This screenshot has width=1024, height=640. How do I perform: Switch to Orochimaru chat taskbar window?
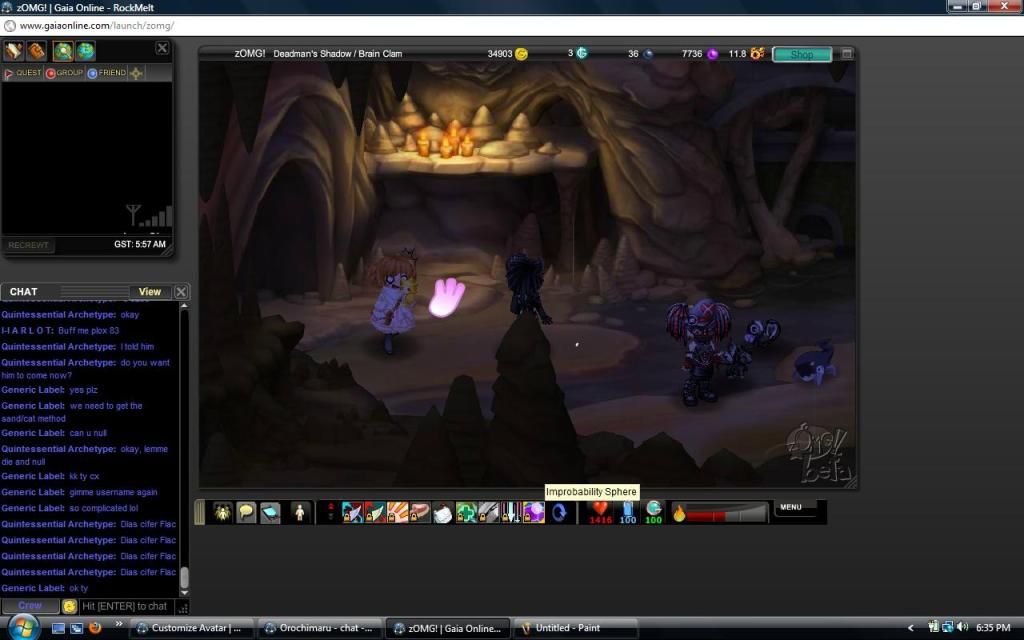click(x=319, y=628)
